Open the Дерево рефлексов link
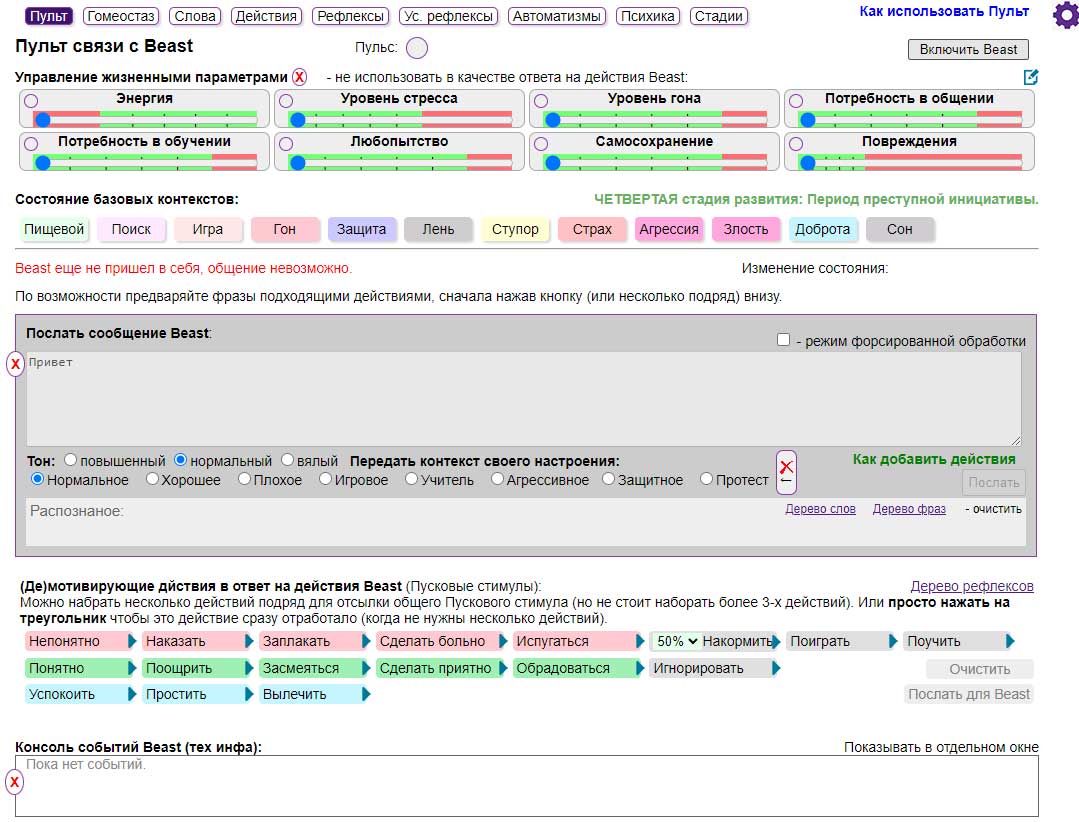1079x822 pixels. pyautogui.click(x=971, y=586)
